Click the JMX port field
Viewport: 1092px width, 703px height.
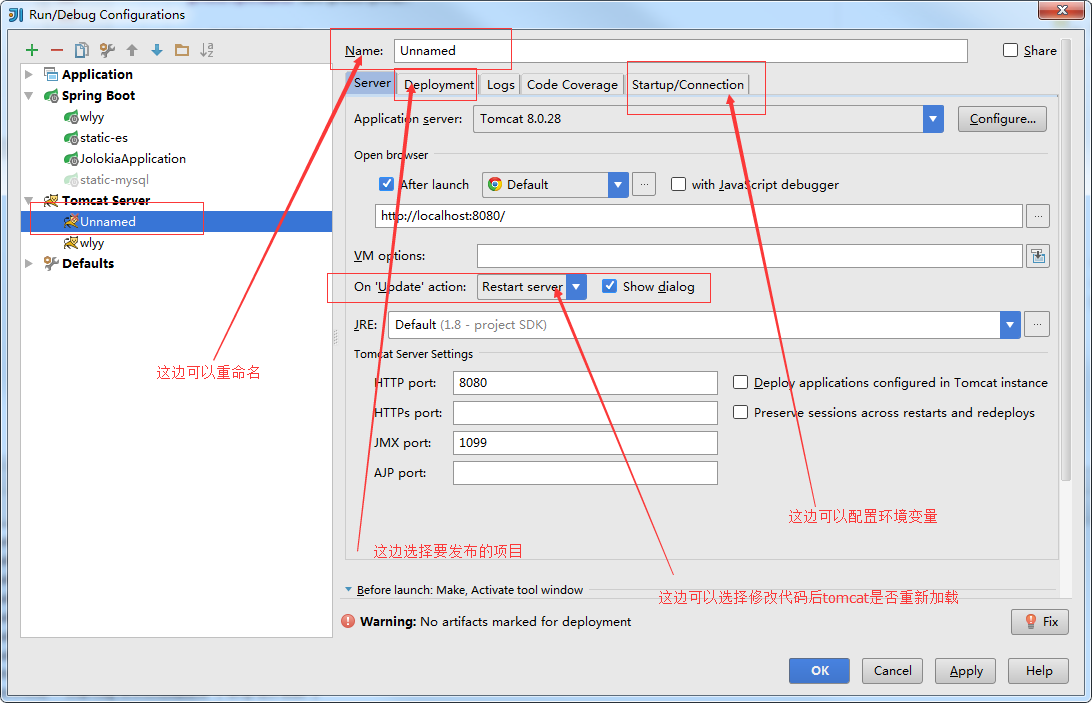tap(585, 442)
